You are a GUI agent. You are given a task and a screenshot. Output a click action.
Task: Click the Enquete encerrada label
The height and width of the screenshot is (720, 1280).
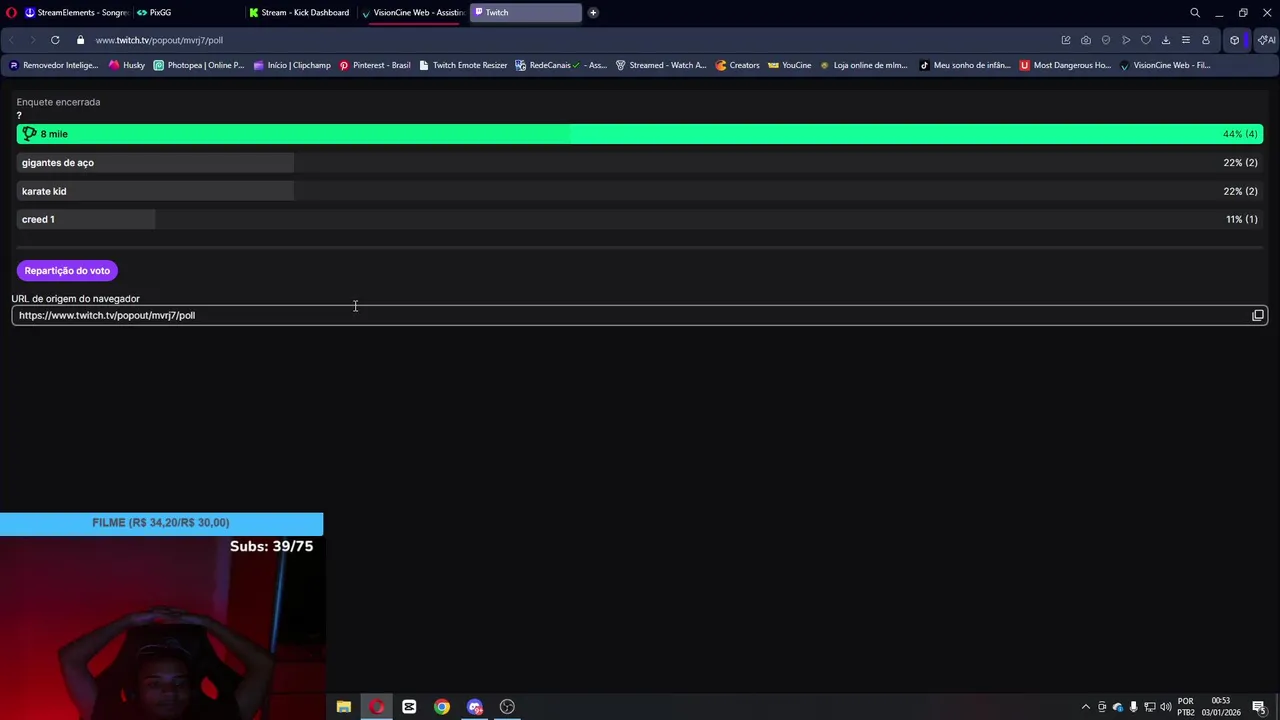[58, 102]
